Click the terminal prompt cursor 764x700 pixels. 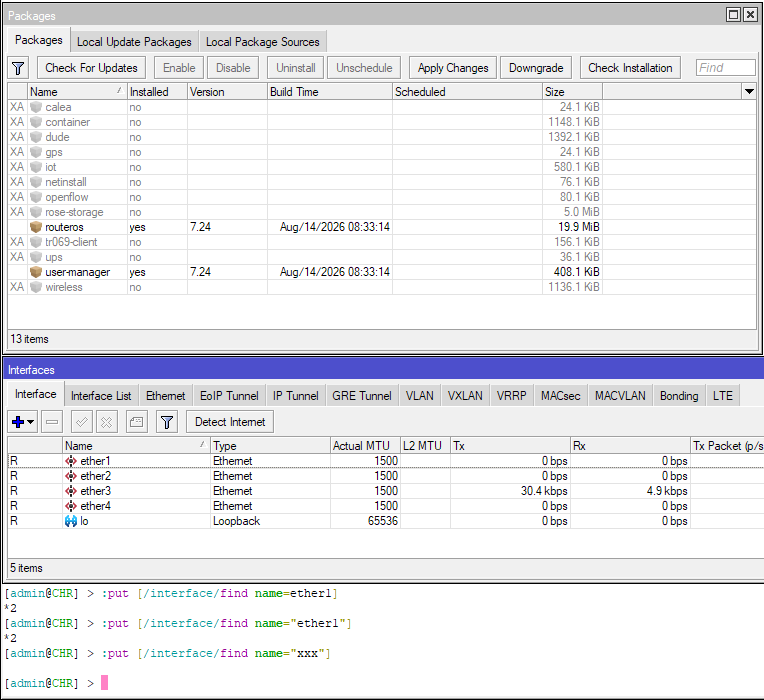[x=104, y=682]
